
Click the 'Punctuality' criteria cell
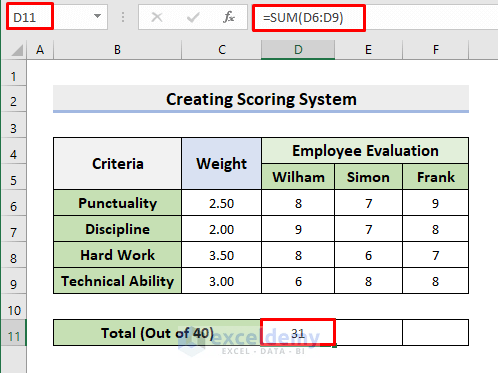117,203
